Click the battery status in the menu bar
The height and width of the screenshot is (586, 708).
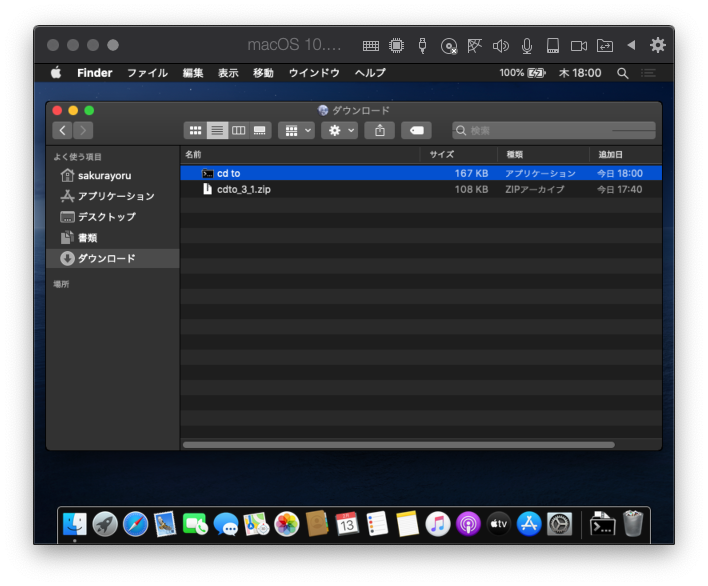522,73
